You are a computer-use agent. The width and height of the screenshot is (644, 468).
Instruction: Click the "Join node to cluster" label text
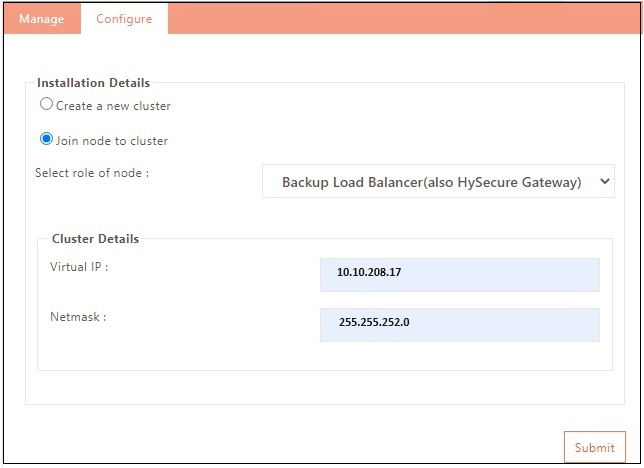click(112, 141)
